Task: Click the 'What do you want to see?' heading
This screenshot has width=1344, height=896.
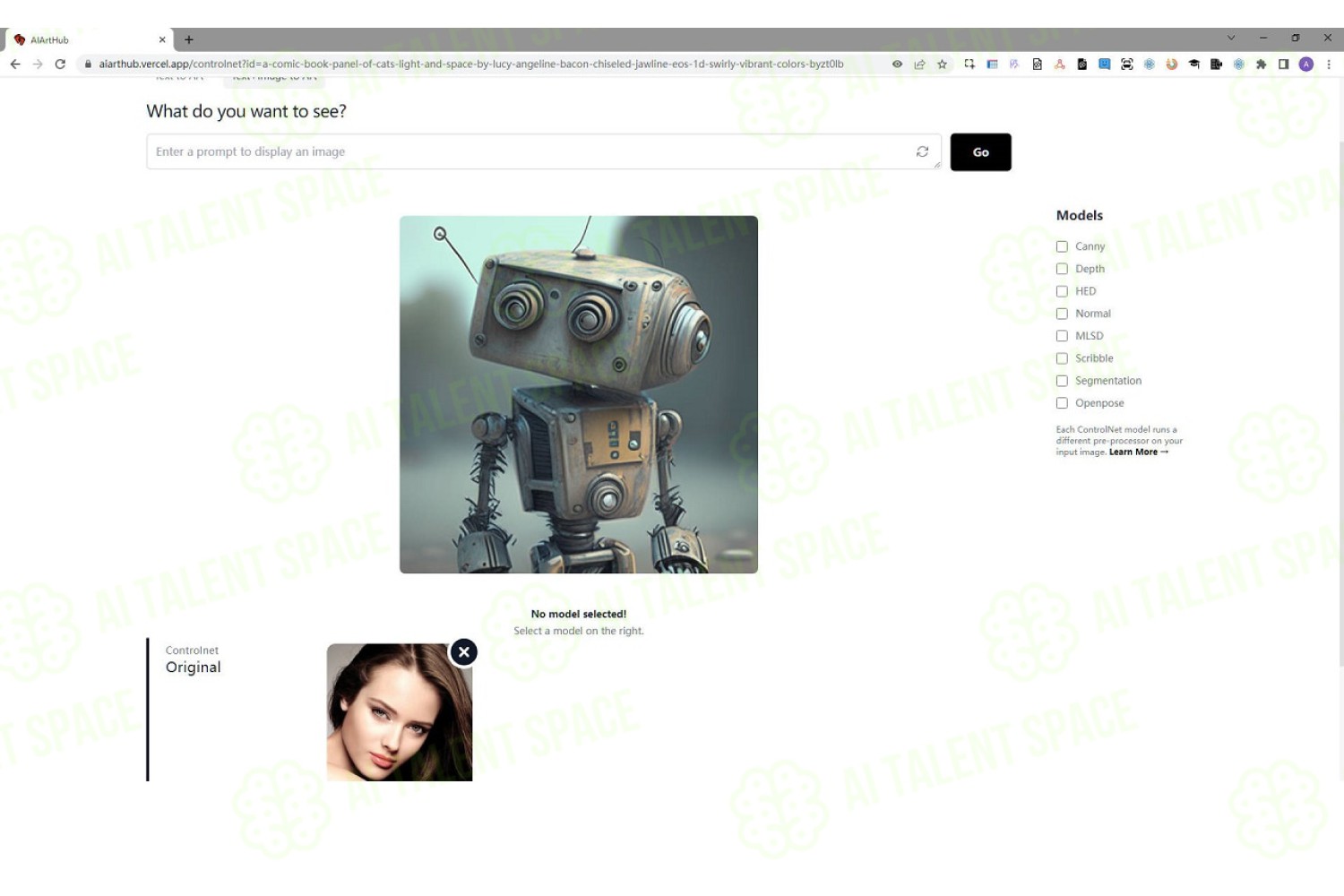Action: (x=246, y=111)
